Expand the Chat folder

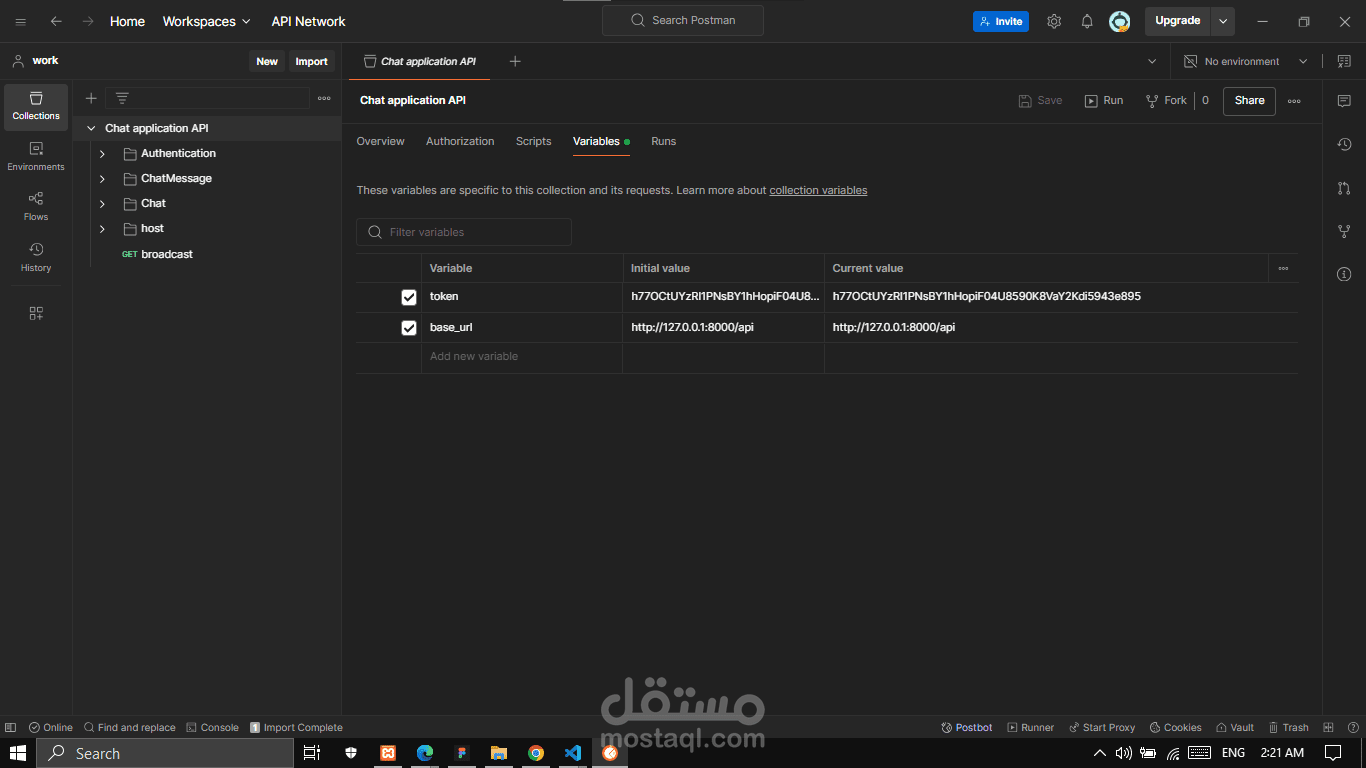point(102,204)
